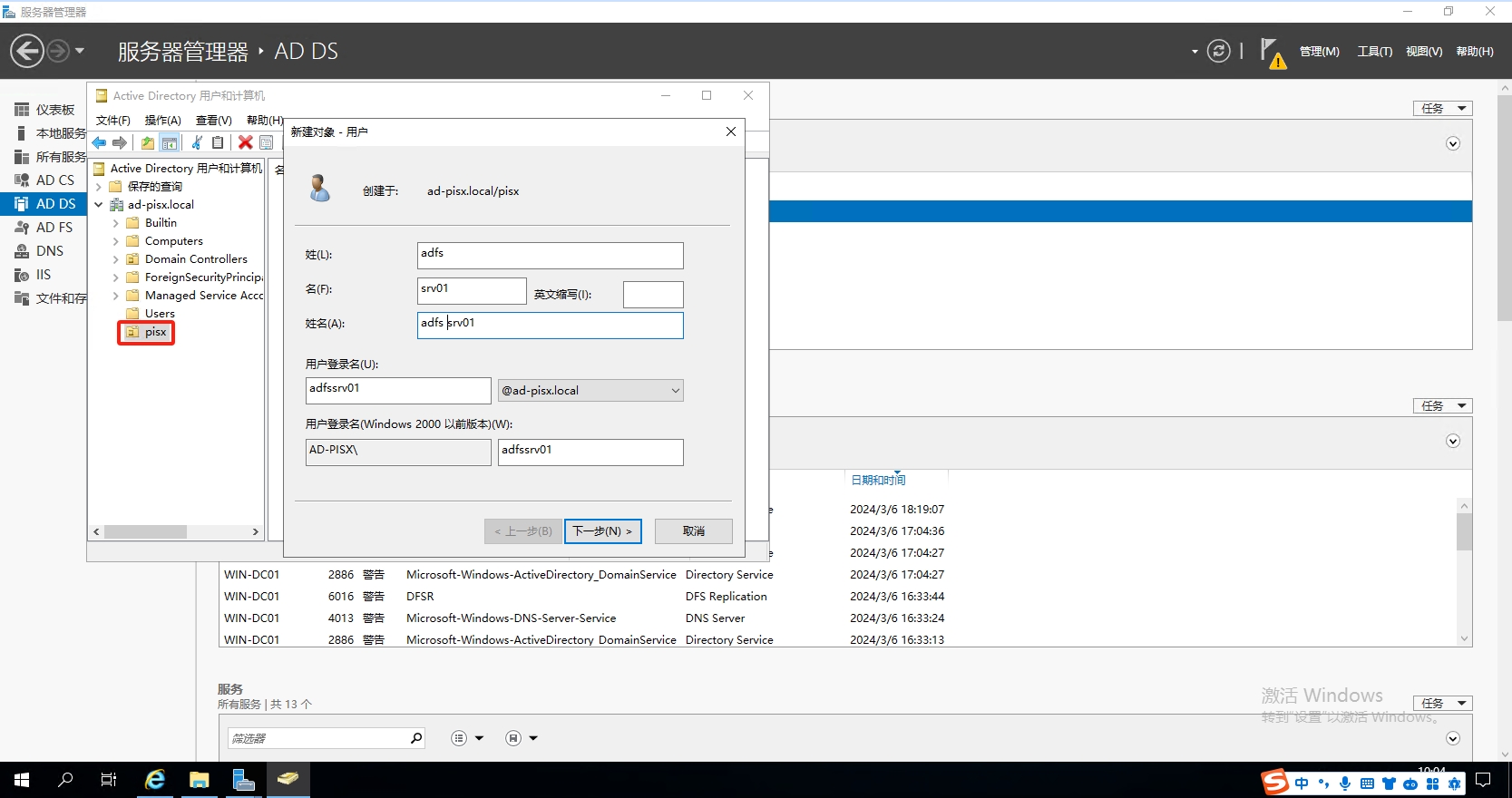Click the up one level folder icon
The width and height of the screenshot is (1512, 798).
[147, 142]
